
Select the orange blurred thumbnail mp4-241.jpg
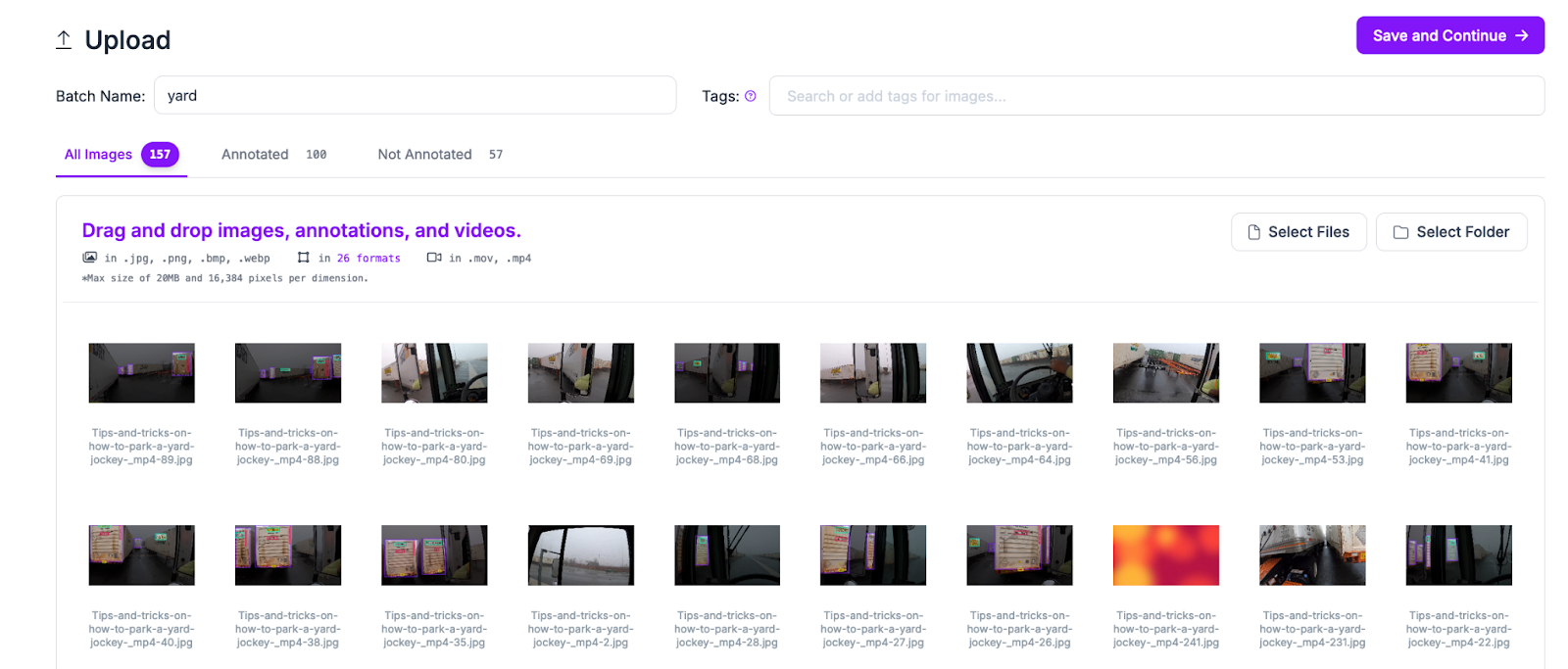(1166, 555)
